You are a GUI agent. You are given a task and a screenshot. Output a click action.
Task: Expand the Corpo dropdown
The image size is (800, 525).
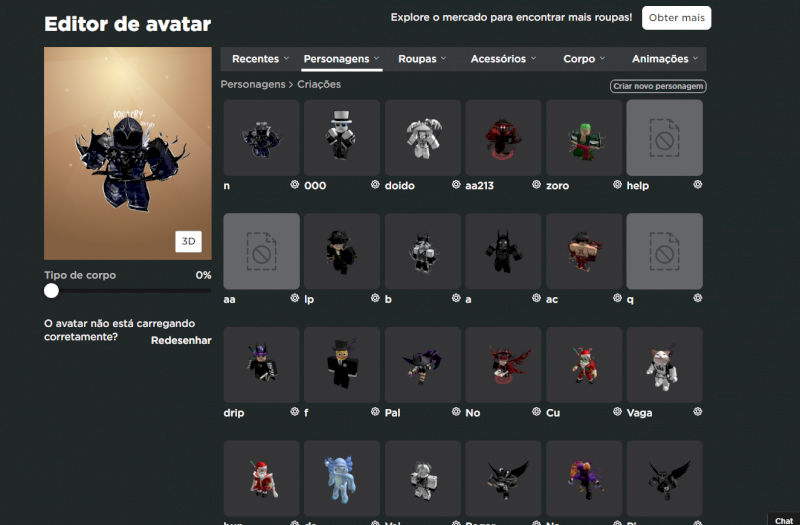[x=584, y=59]
